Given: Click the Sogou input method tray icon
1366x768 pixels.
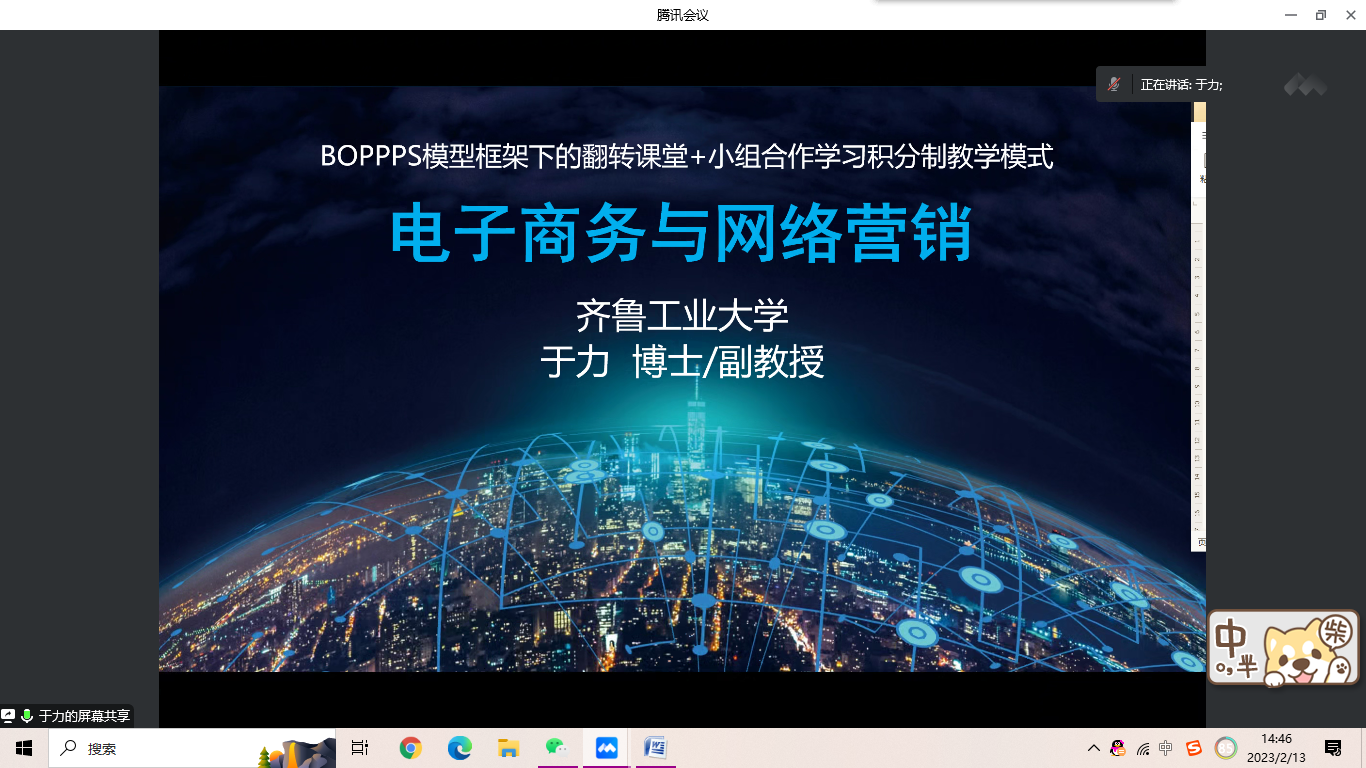Looking at the screenshot, I should point(1194,748).
